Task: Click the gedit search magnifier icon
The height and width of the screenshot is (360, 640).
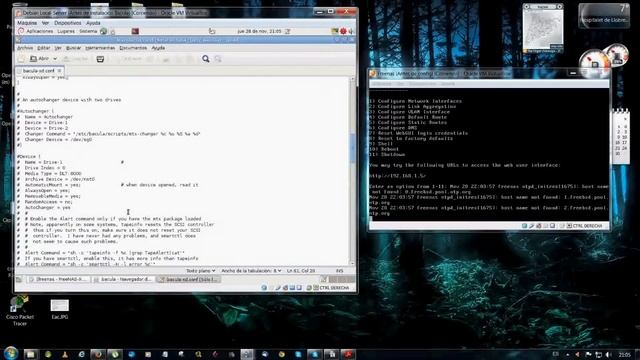Action: click(x=206, y=59)
